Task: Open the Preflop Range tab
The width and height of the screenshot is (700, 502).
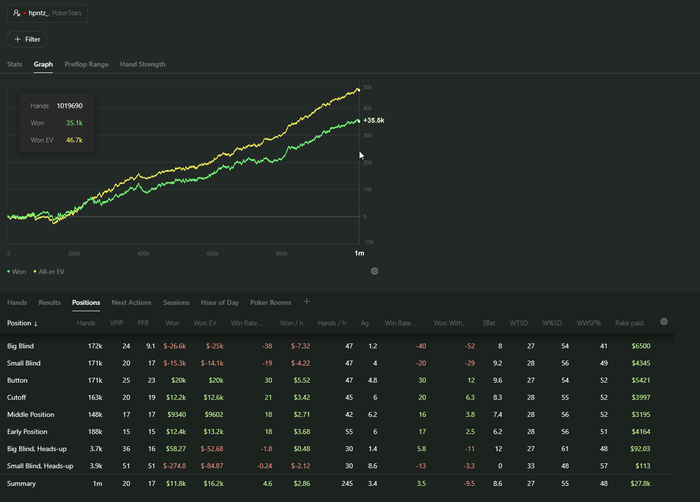Action: coord(87,64)
